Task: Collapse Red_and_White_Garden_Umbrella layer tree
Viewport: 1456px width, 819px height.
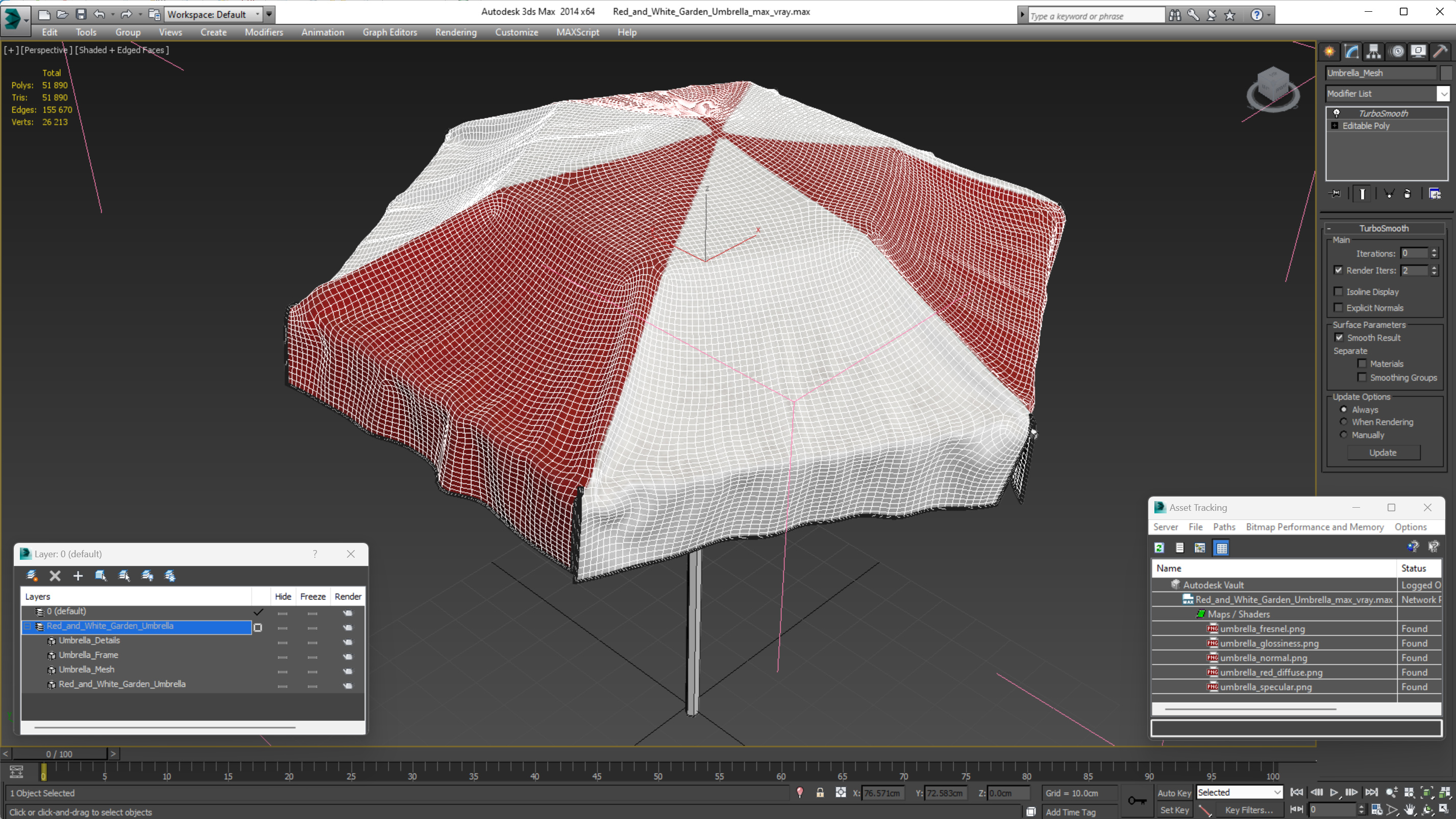Action: (x=27, y=626)
